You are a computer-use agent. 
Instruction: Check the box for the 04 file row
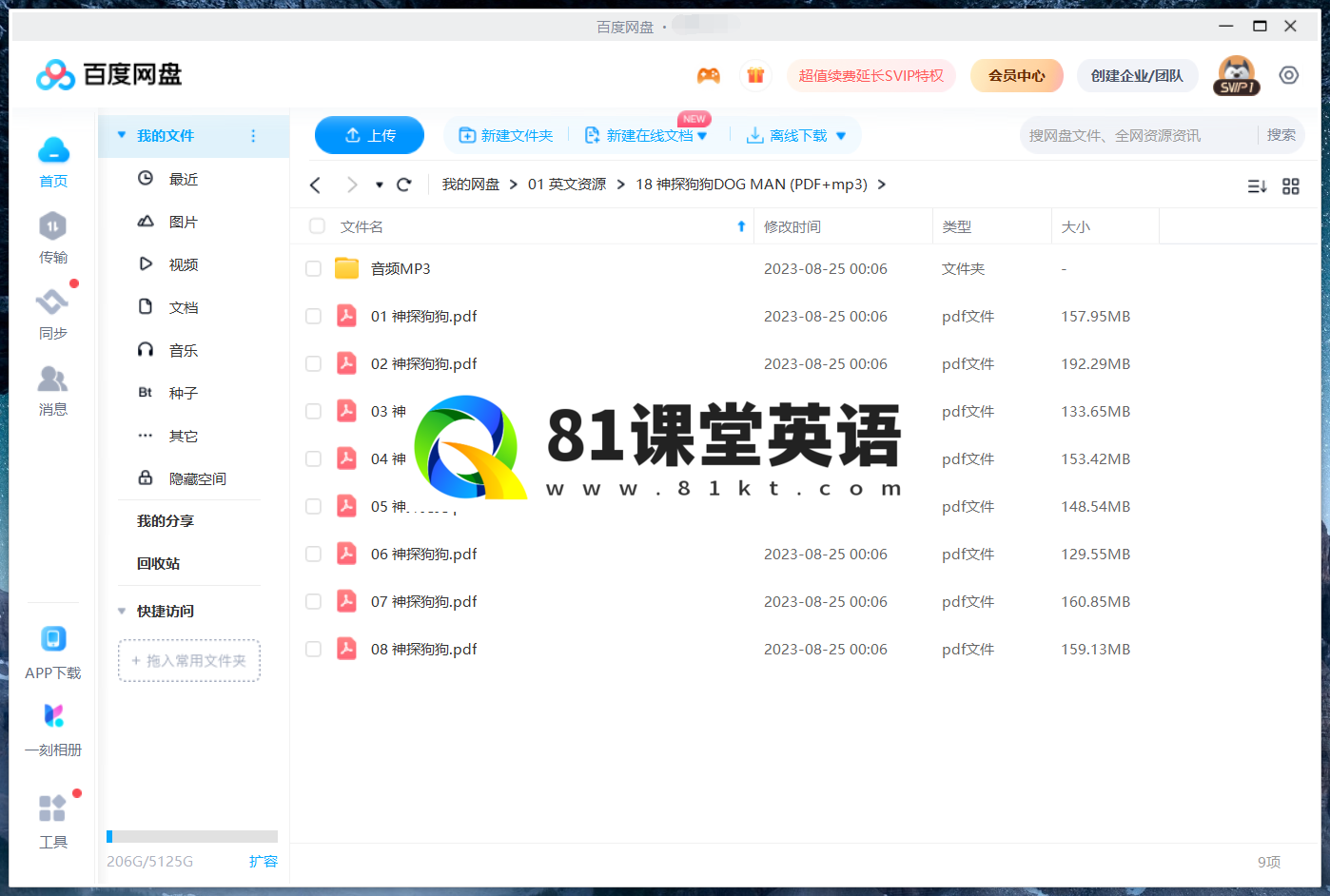313,458
